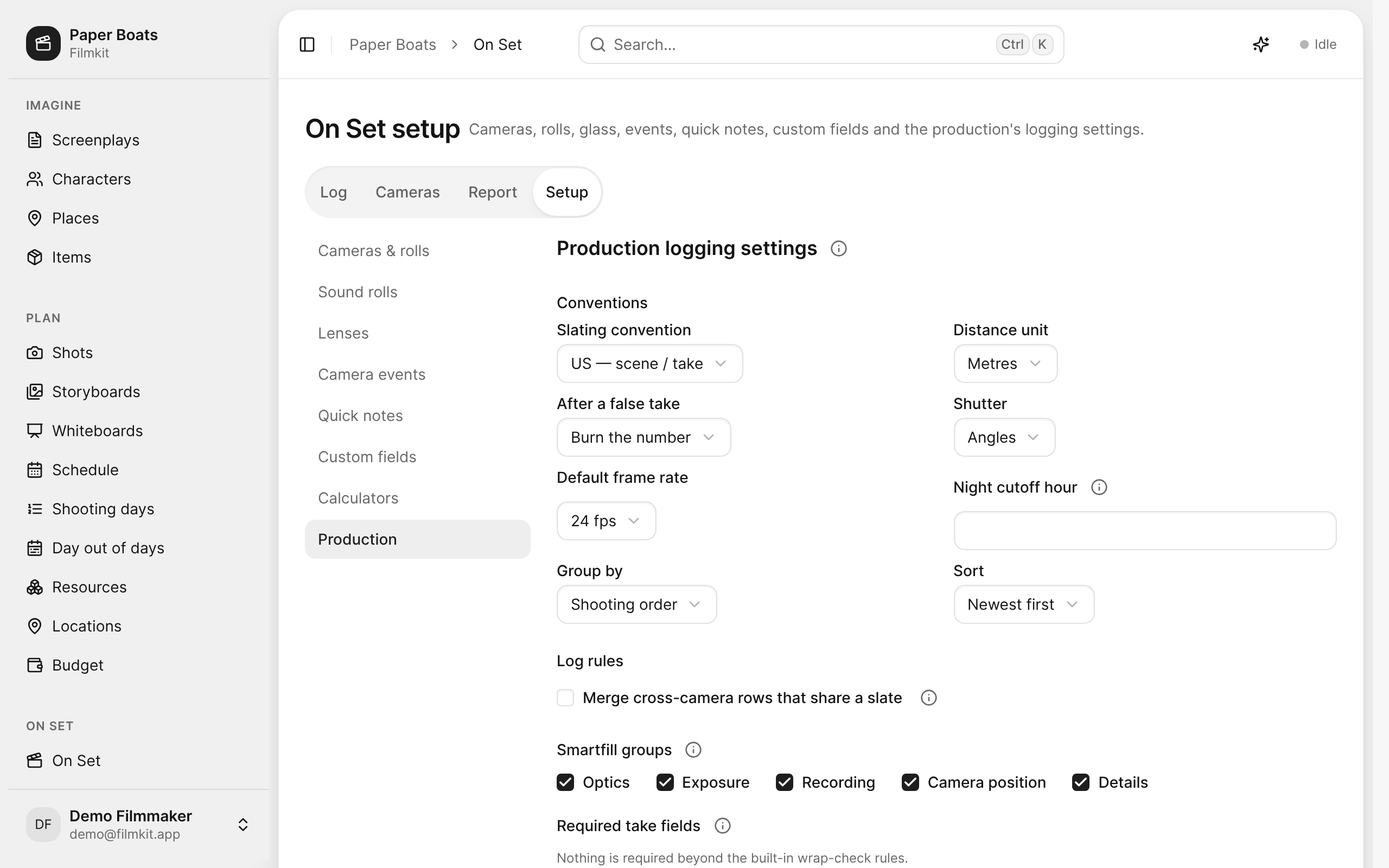This screenshot has height=868, width=1389.
Task: Open Sound rolls setup section
Action: pyautogui.click(x=417, y=292)
